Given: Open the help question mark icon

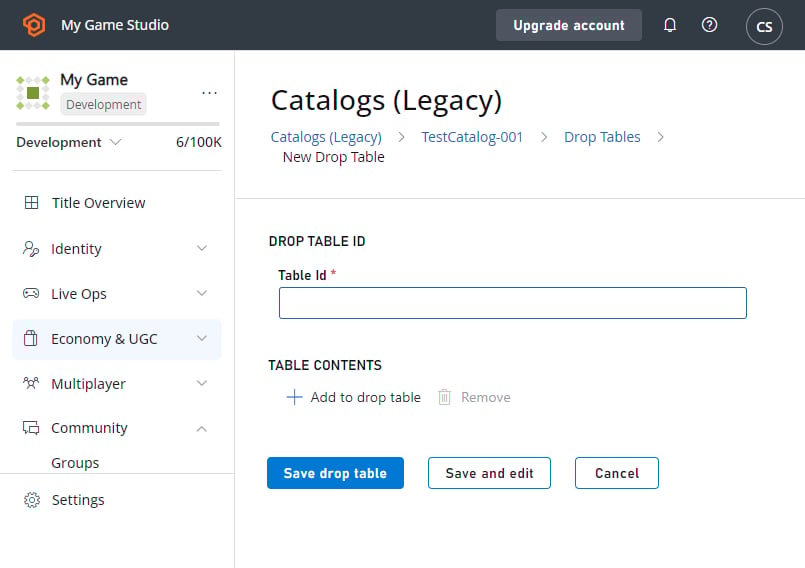Looking at the screenshot, I should (709, 25).
